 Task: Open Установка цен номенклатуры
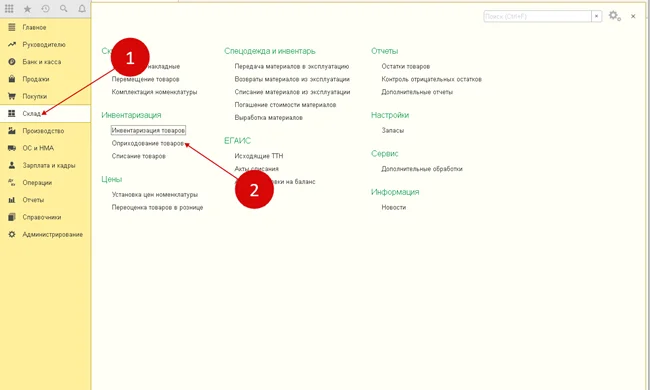(155, 194)
